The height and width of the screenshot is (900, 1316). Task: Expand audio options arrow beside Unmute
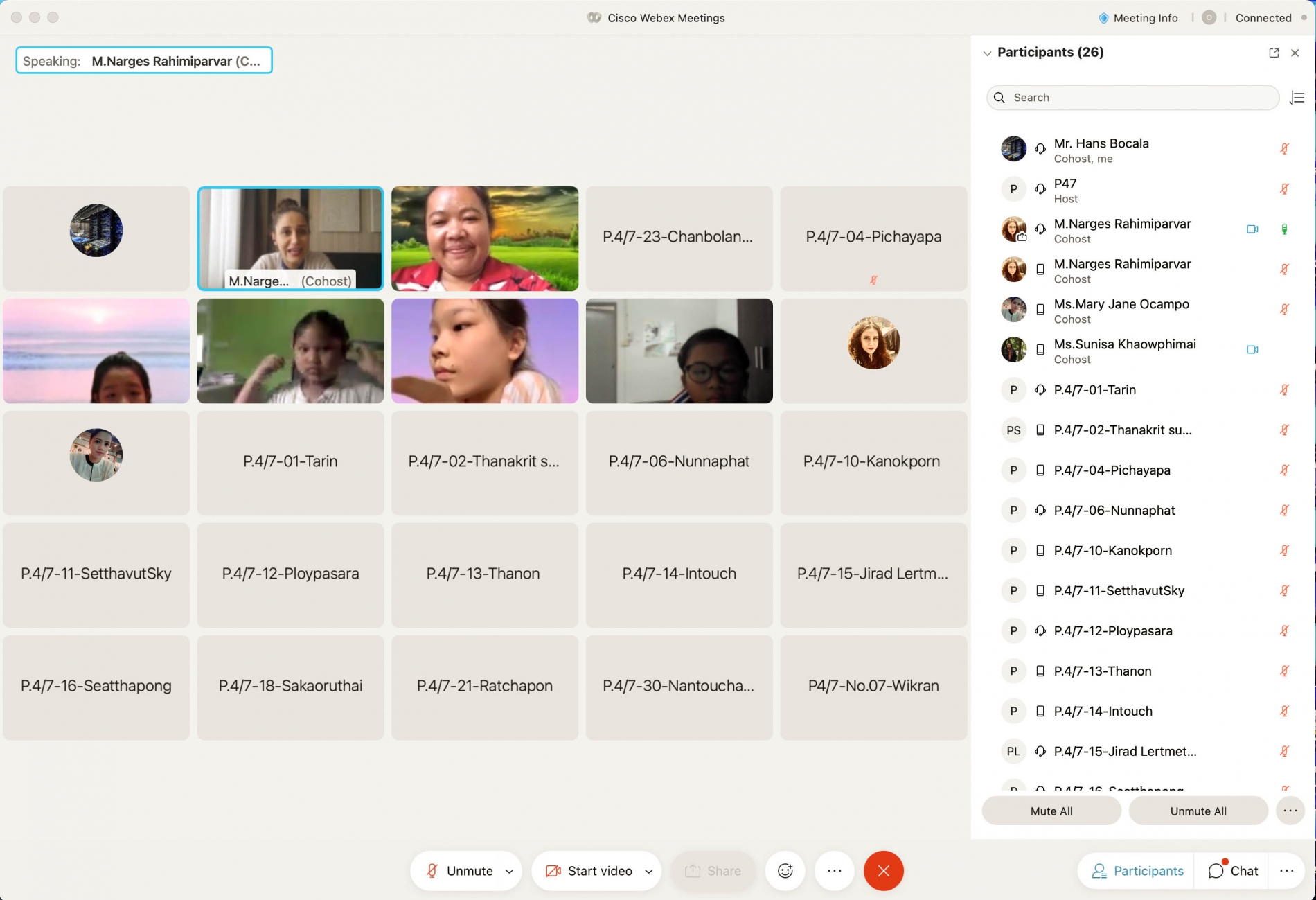[509, 872]
